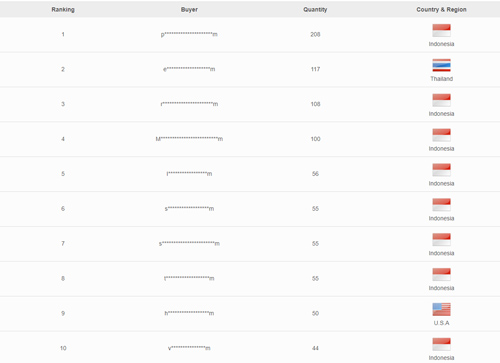Screen dimensions: 500x363
Task: Click the Indonesia flag in ranking 1 row
Action: tap(441, 30)
